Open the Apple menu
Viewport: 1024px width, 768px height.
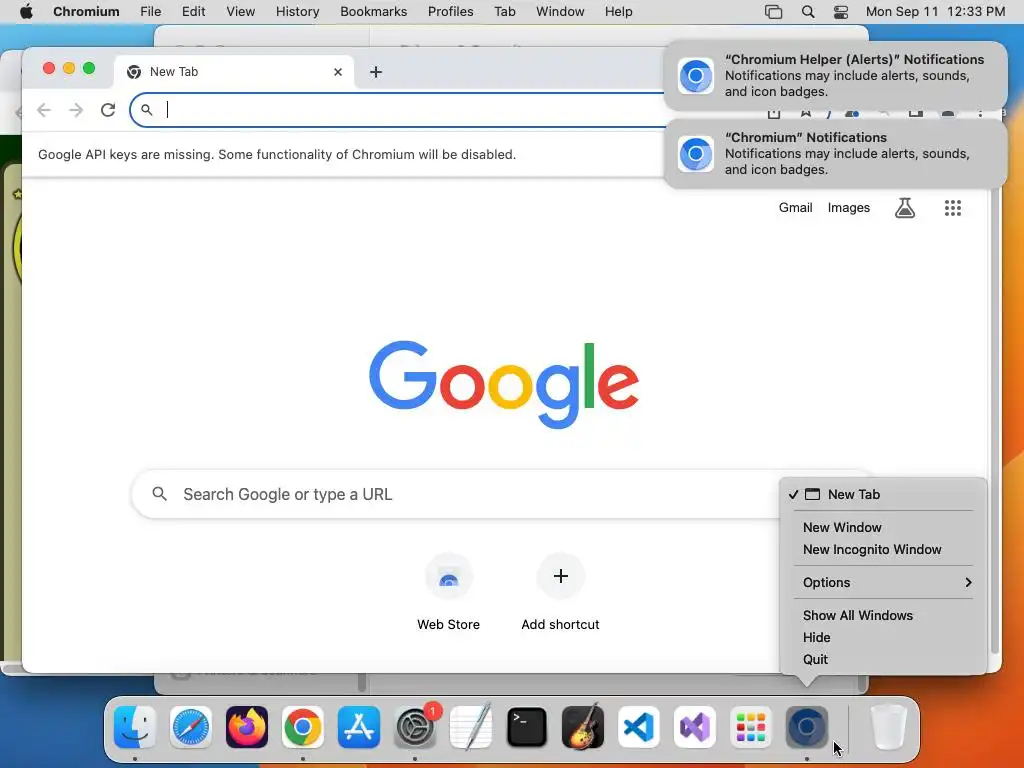click(x=26, y=12)
